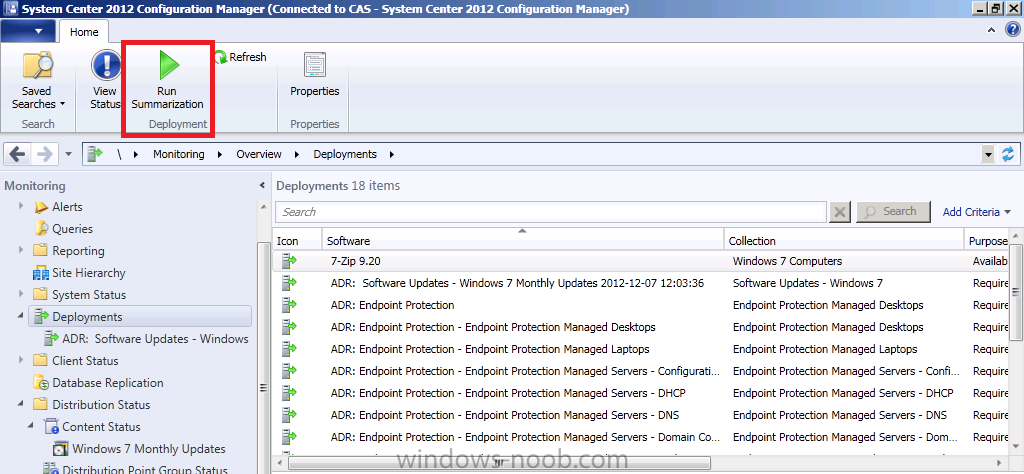Select Site Hierarchy in the tree
1024x474 pixels.
(x=89, y=273)
